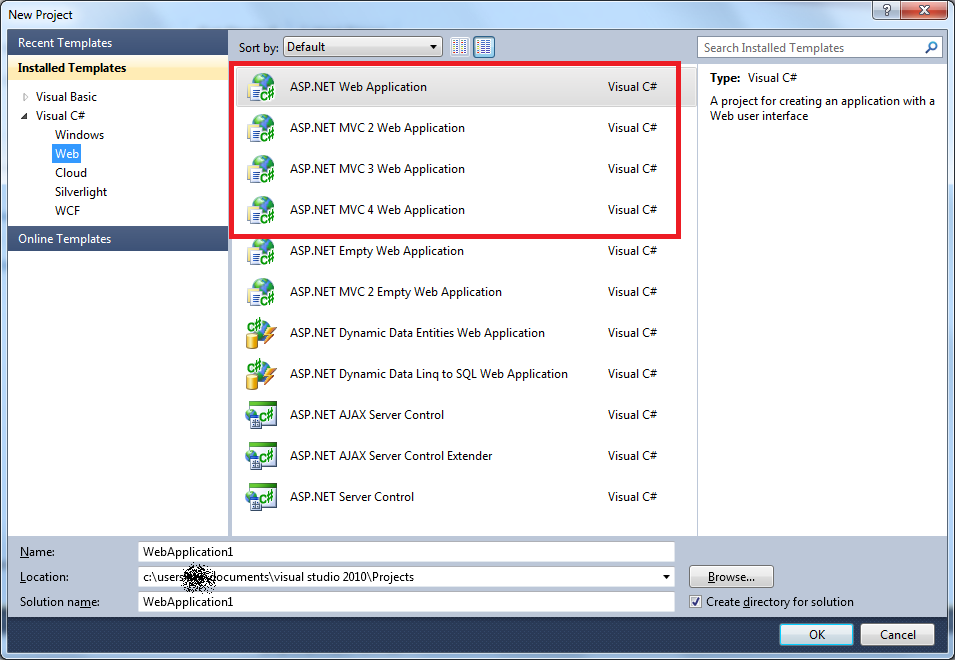This screenshot has height=660, width=955.
Task: Select the ASP.NET Web Application template name
Action: [x=358, y=87]
